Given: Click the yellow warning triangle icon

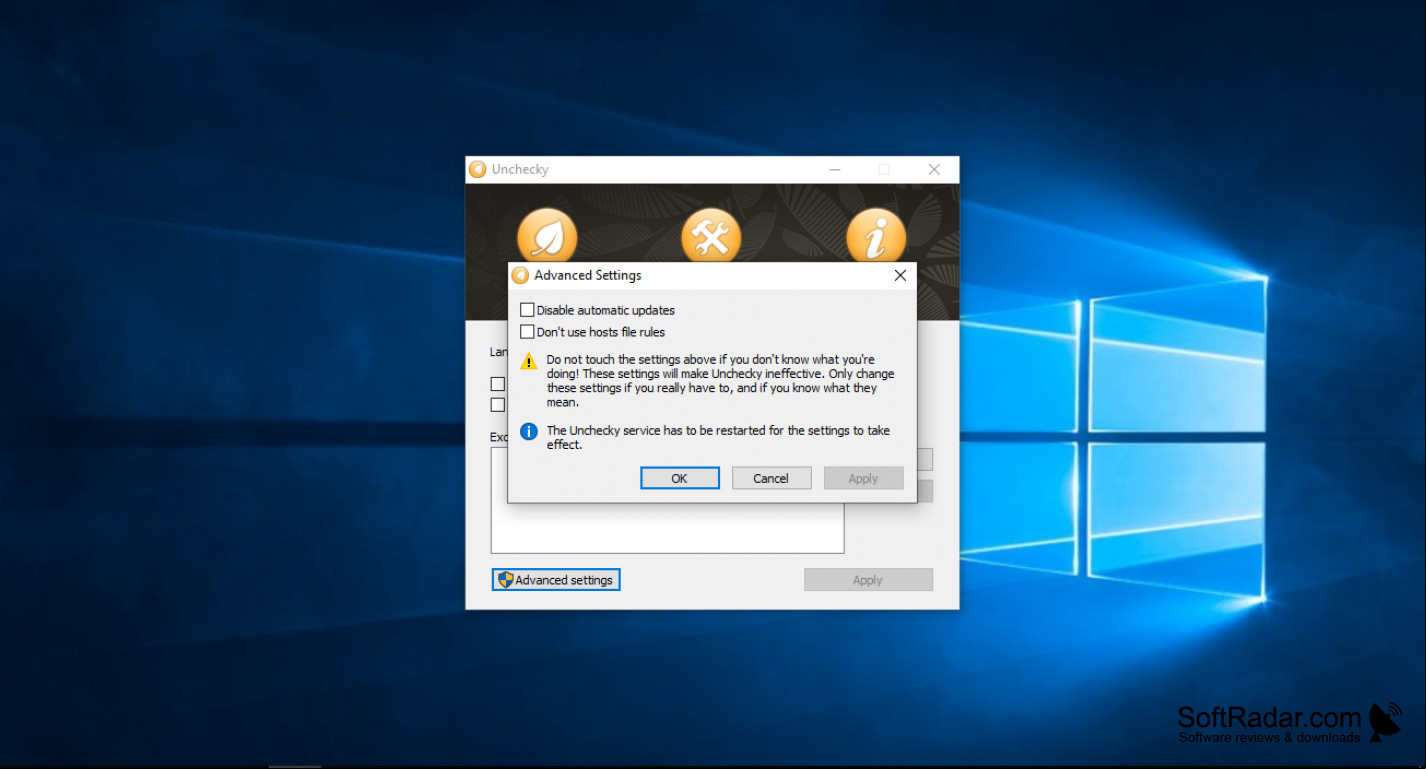Looking at the screenshot, I should tap(529, 361).
